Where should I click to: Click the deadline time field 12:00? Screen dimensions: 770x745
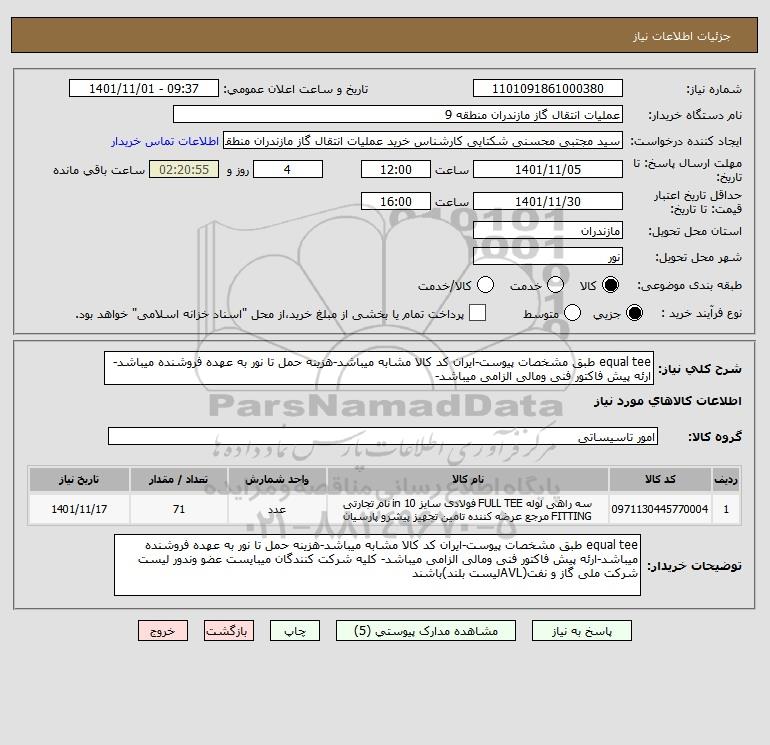[x=396, y=170]
